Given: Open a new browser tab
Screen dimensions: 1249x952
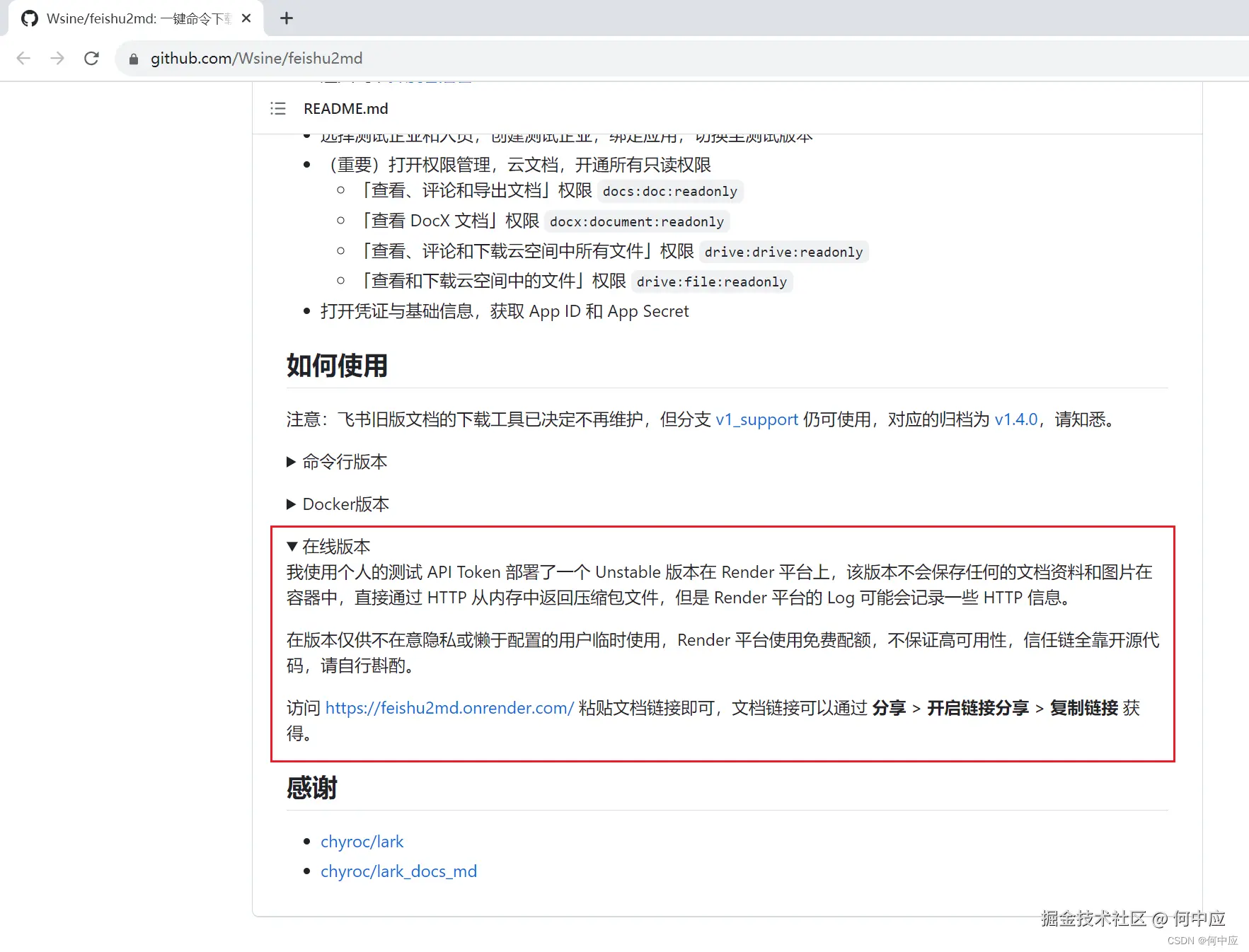Looking at the screenshot, I should 286,18.
